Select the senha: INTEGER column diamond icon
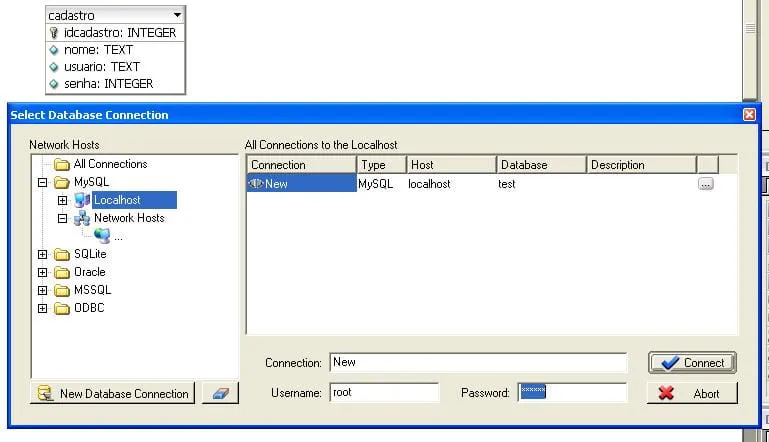Image resolution: width=769 pixels, height=442 pixels. [x=54, y=84]
